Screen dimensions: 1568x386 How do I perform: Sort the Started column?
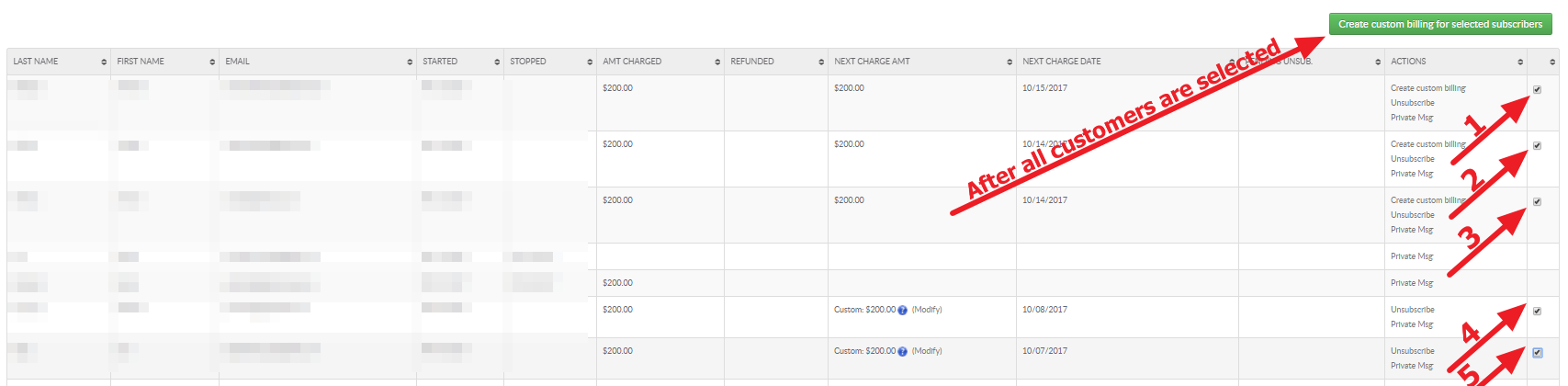[497, 62]
